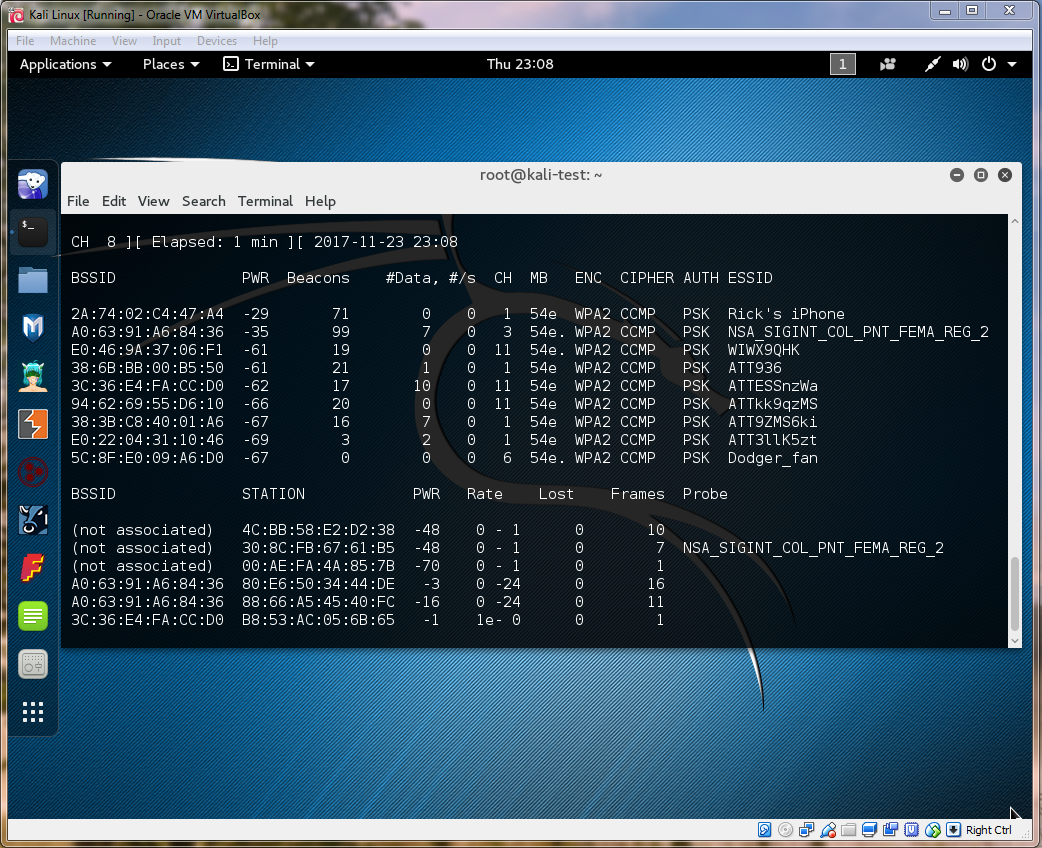
Task: Click the Thu 23:08 clock
Action: [520, 64]
